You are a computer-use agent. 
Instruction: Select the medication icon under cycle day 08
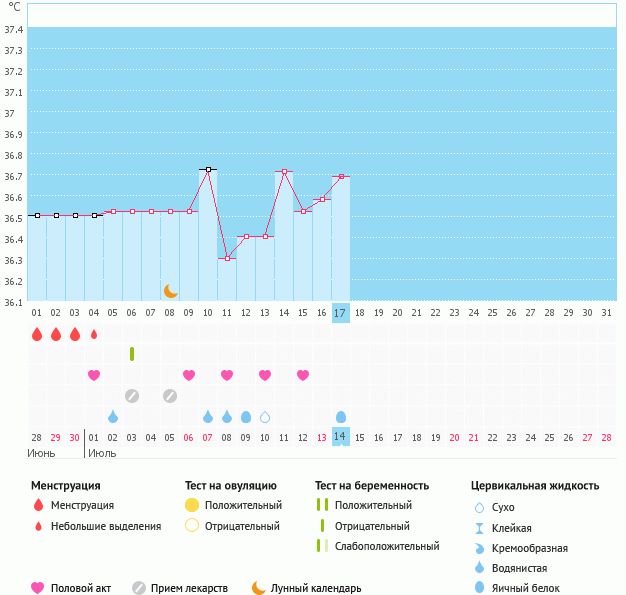coord(170,396)
